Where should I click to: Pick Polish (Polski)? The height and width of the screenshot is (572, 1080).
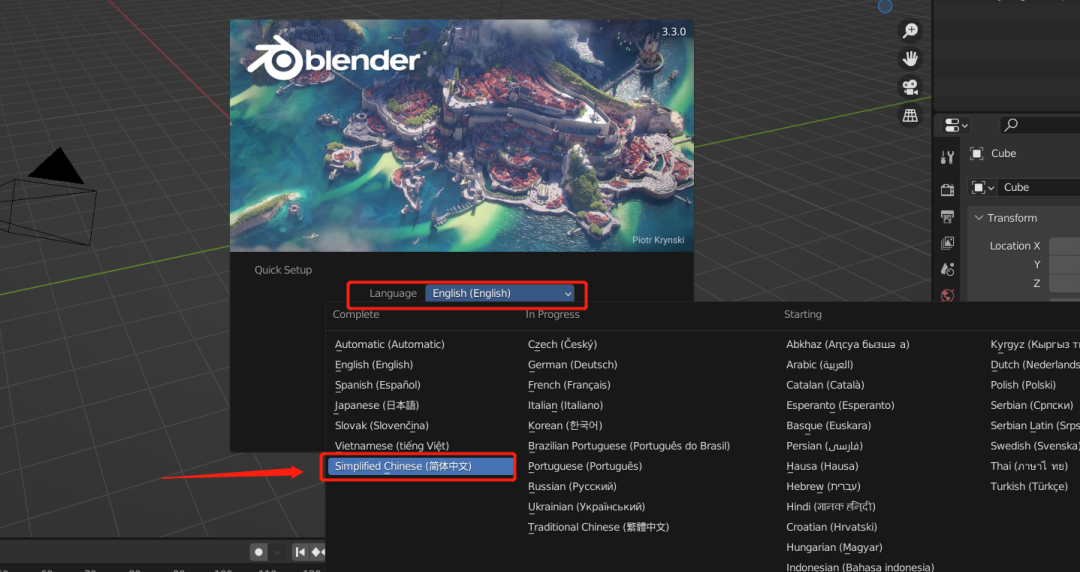coord(1023,385)
